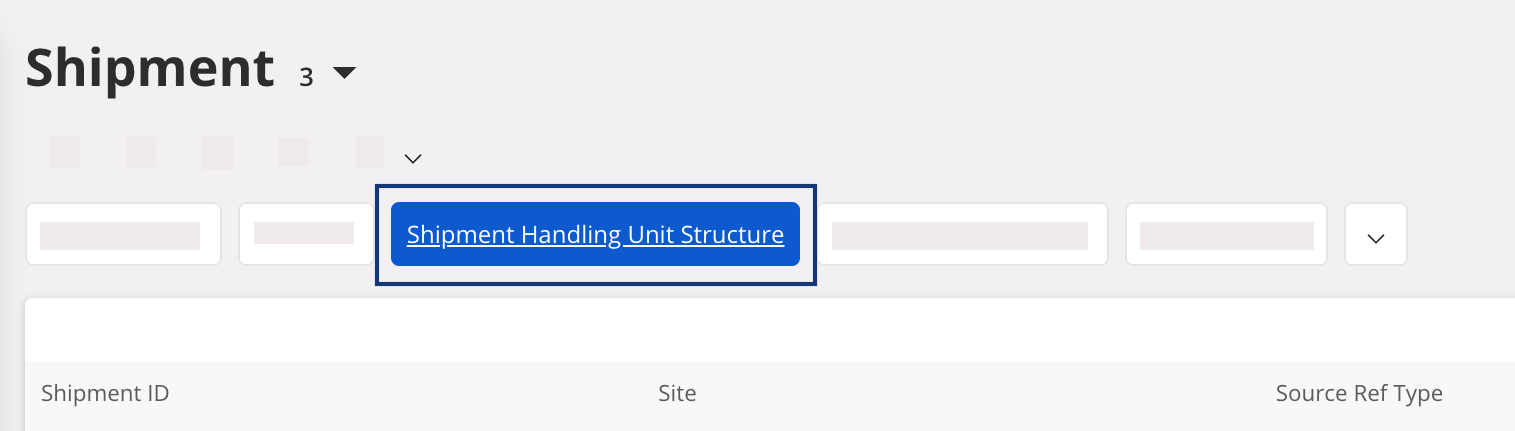
Task: Sort by the Shipment ID column header
Action: point(105,394)
